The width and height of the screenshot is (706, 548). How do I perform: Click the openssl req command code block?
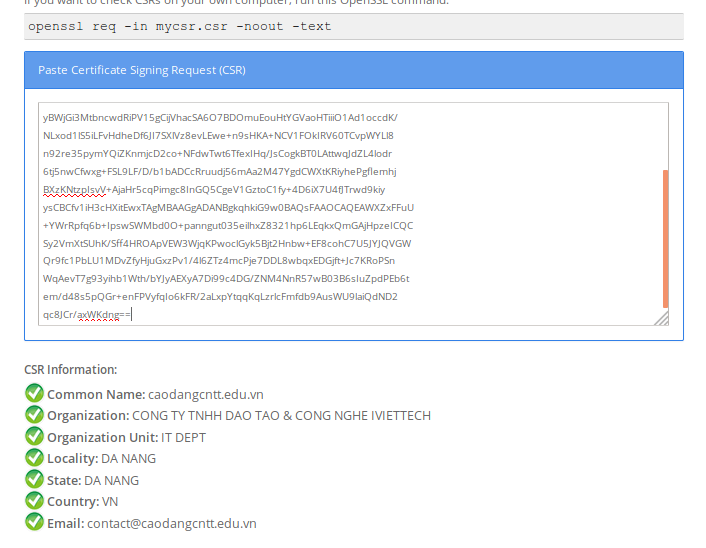pyautogui.click(x=354, y=27)
